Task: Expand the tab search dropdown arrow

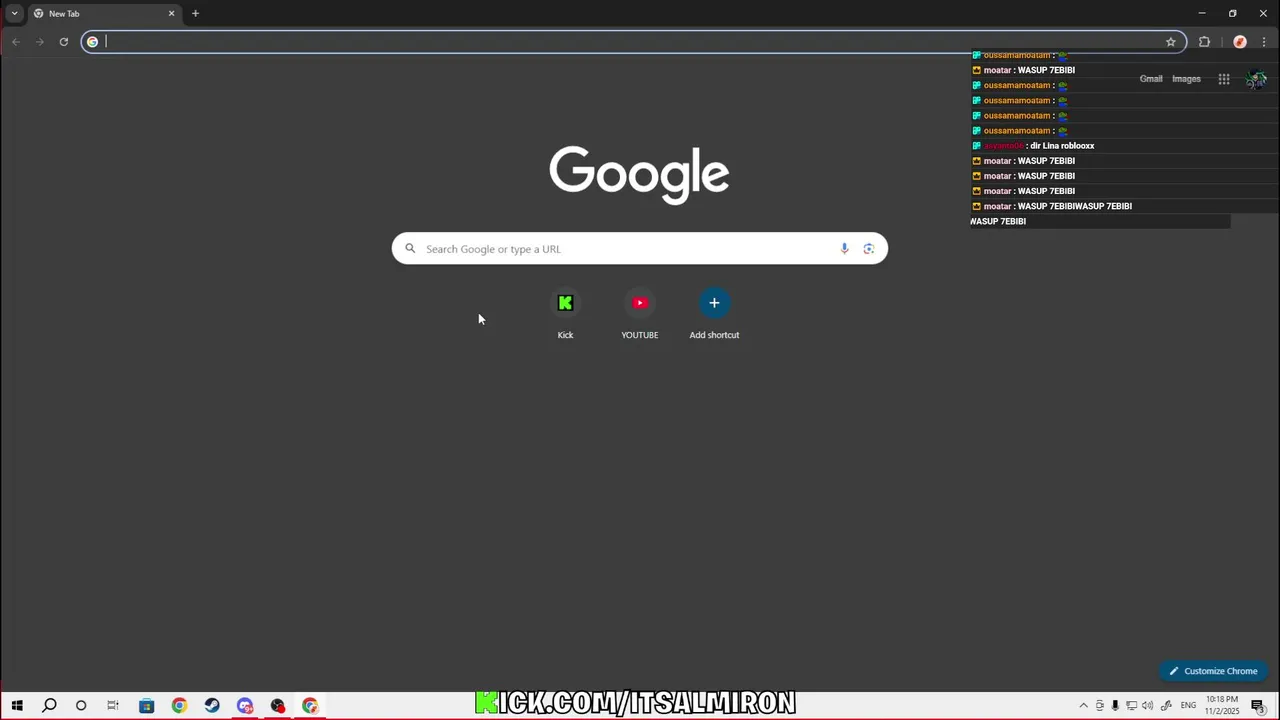Action: 14,14
